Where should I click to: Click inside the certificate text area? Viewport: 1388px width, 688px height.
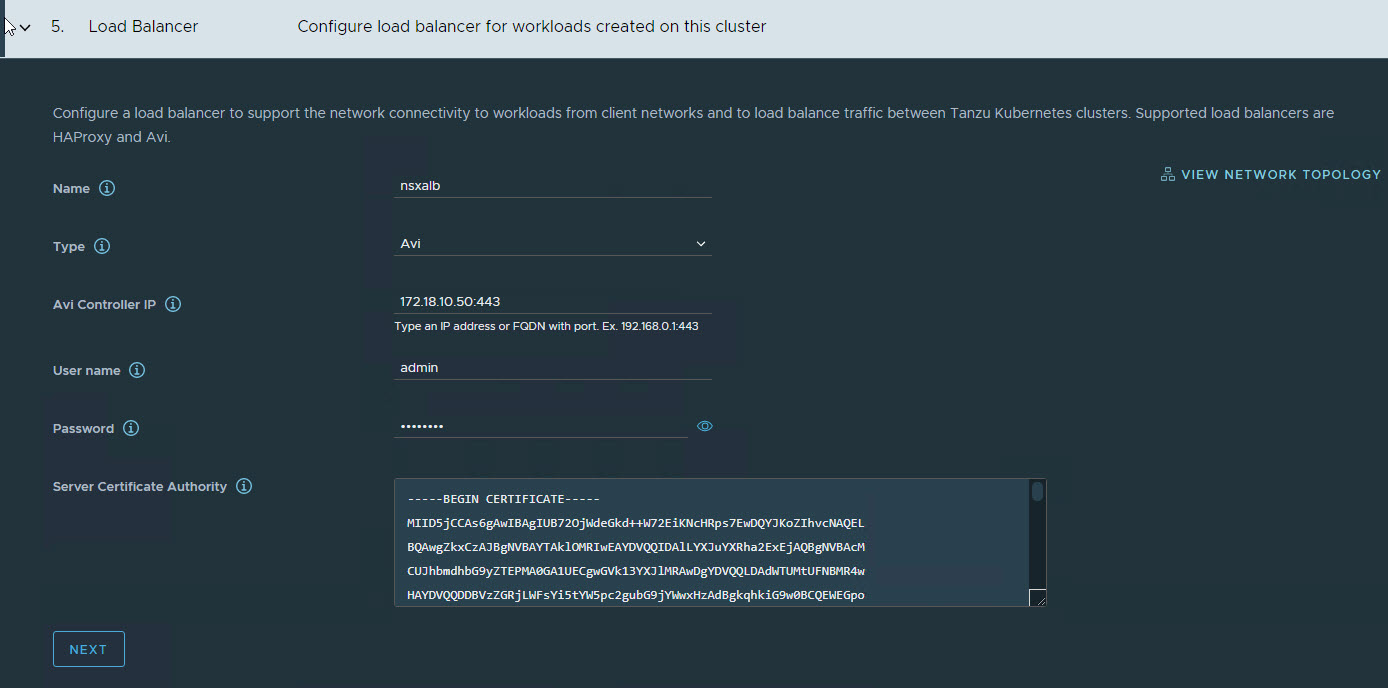pos(710,545)
